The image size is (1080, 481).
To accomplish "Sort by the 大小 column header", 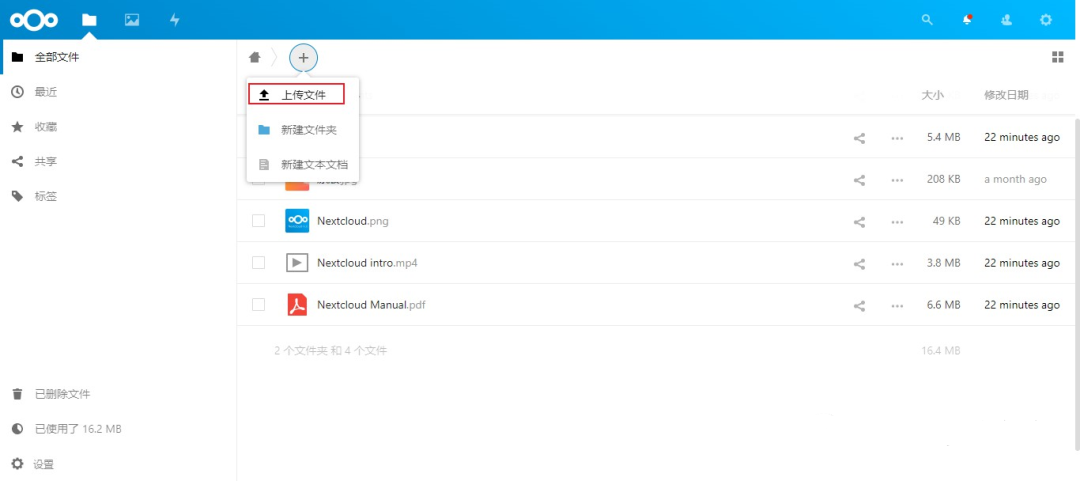I will [x=933, y=95].
